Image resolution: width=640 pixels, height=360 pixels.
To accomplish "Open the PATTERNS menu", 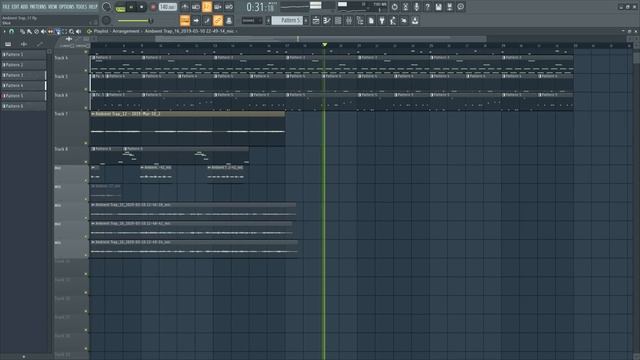I will click(x=38, y=7).
